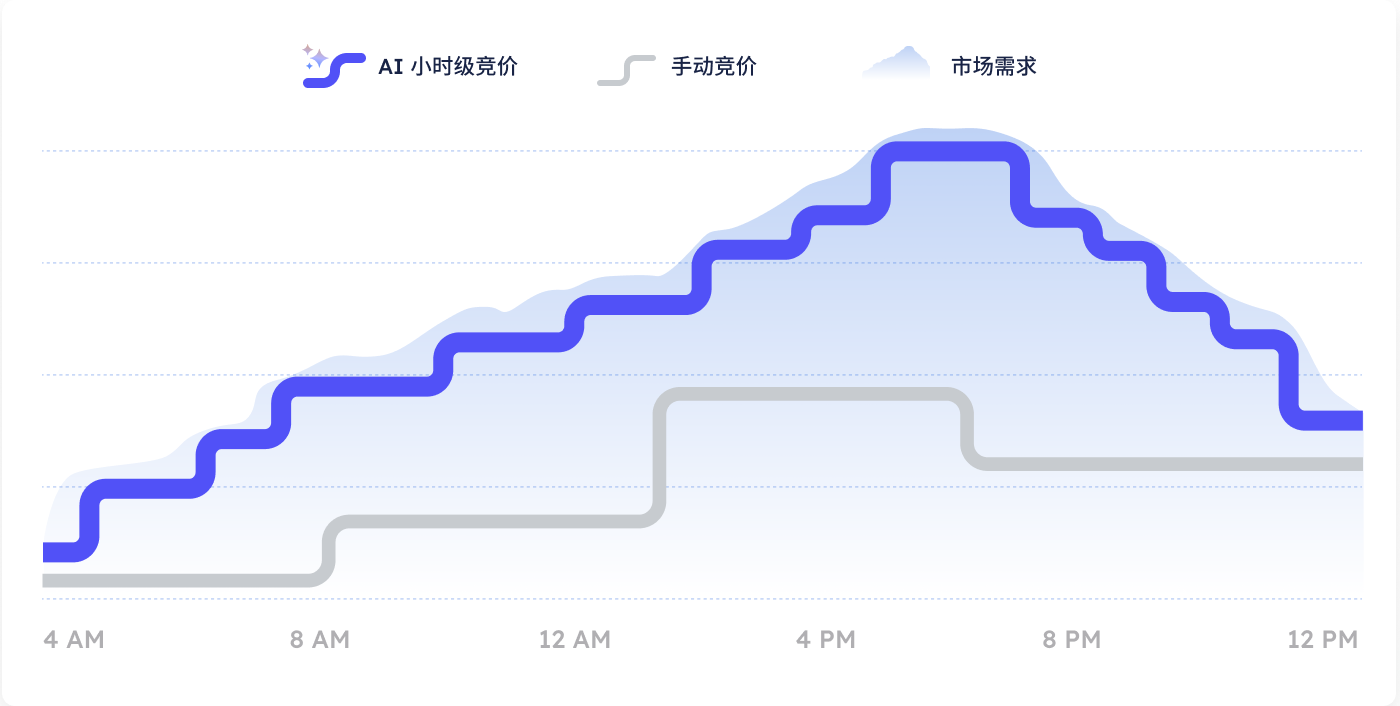Select the 4 AM time axis label
Image resolution: width=1400 pixels, height=706 pixels.
[x=74, y=640]
